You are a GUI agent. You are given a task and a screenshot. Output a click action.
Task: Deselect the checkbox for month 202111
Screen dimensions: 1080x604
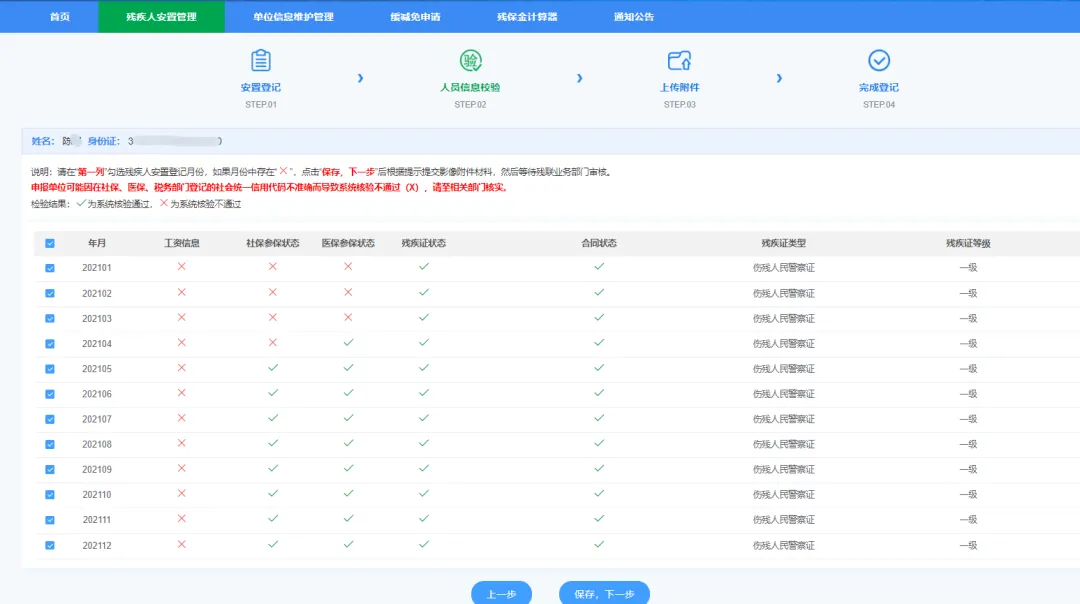[x=50, y=520]
